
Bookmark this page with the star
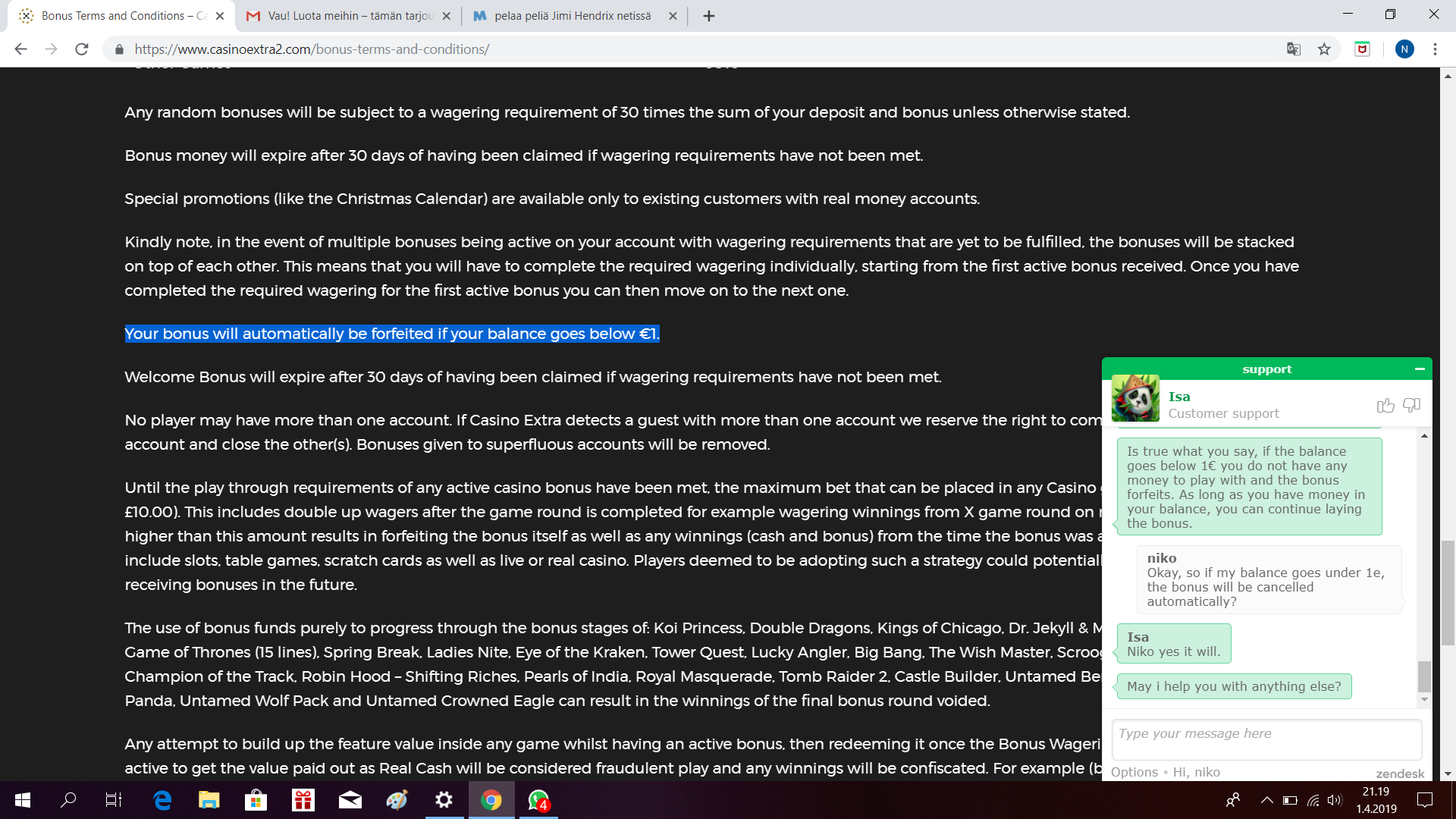tap(1324, 49)
